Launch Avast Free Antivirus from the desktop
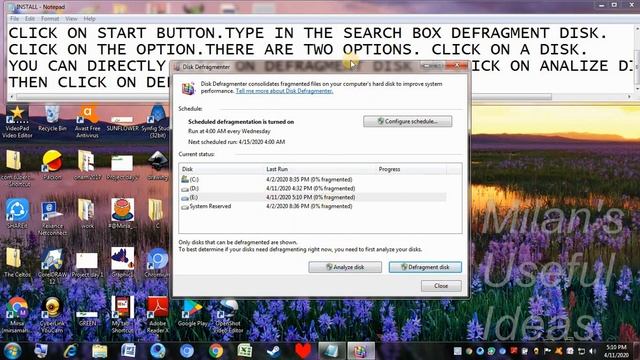This screenshot has width=640, height=360. [87, 121]
